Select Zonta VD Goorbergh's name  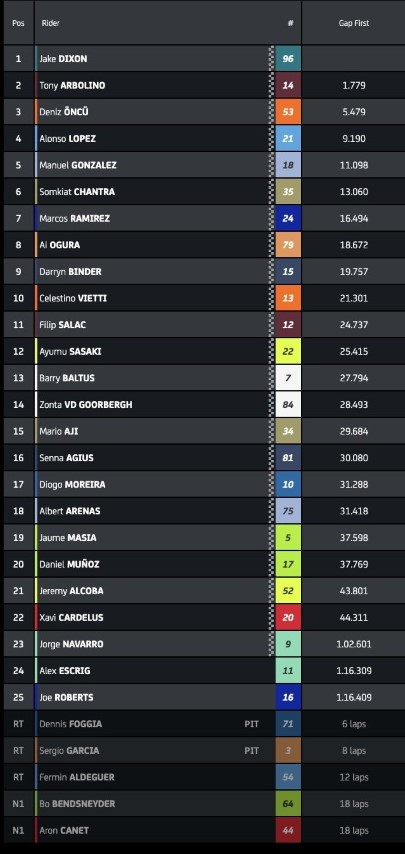(85, 405)
